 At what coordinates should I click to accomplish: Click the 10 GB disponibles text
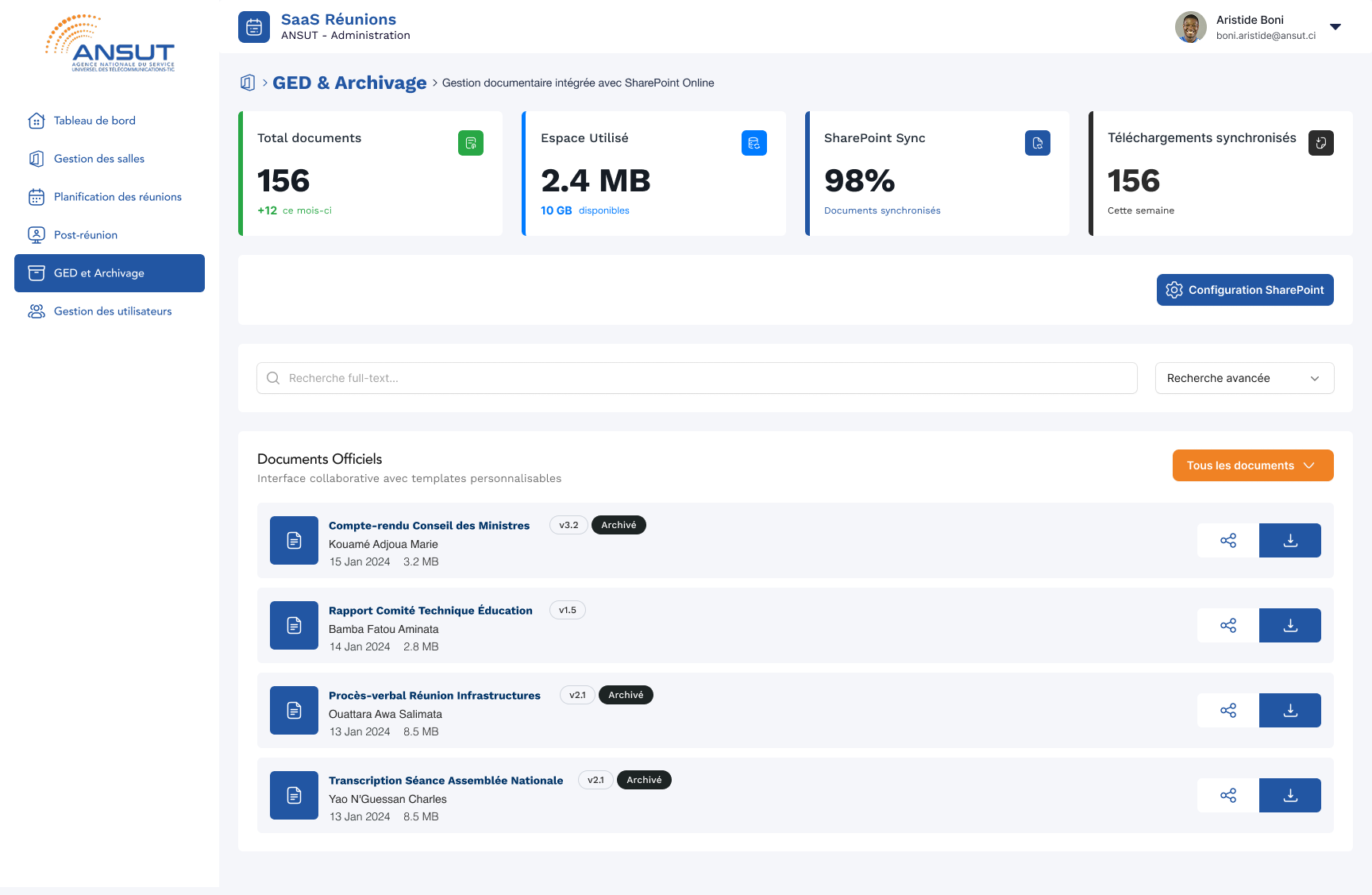pyautogui.click(x=585, y=210)
